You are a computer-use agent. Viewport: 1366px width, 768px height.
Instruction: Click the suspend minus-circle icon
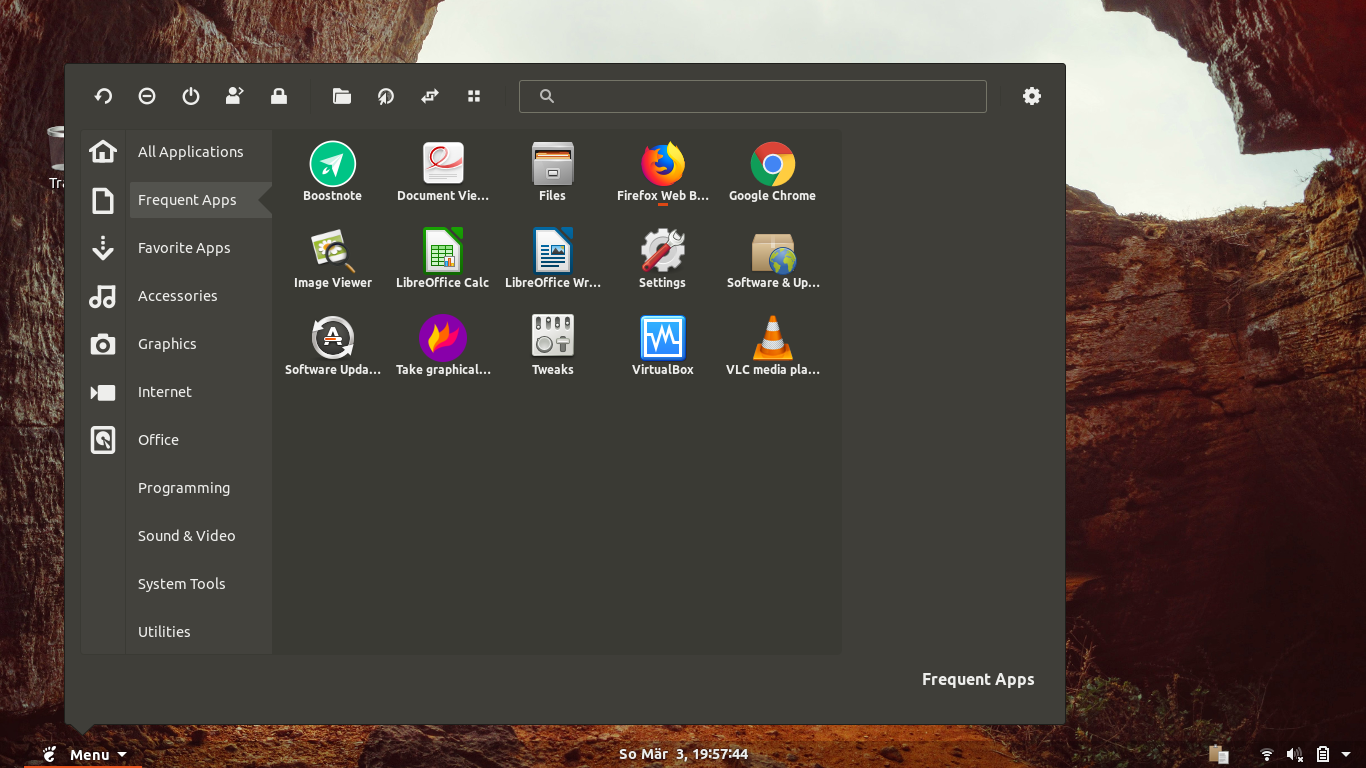[x=147, y=96]
